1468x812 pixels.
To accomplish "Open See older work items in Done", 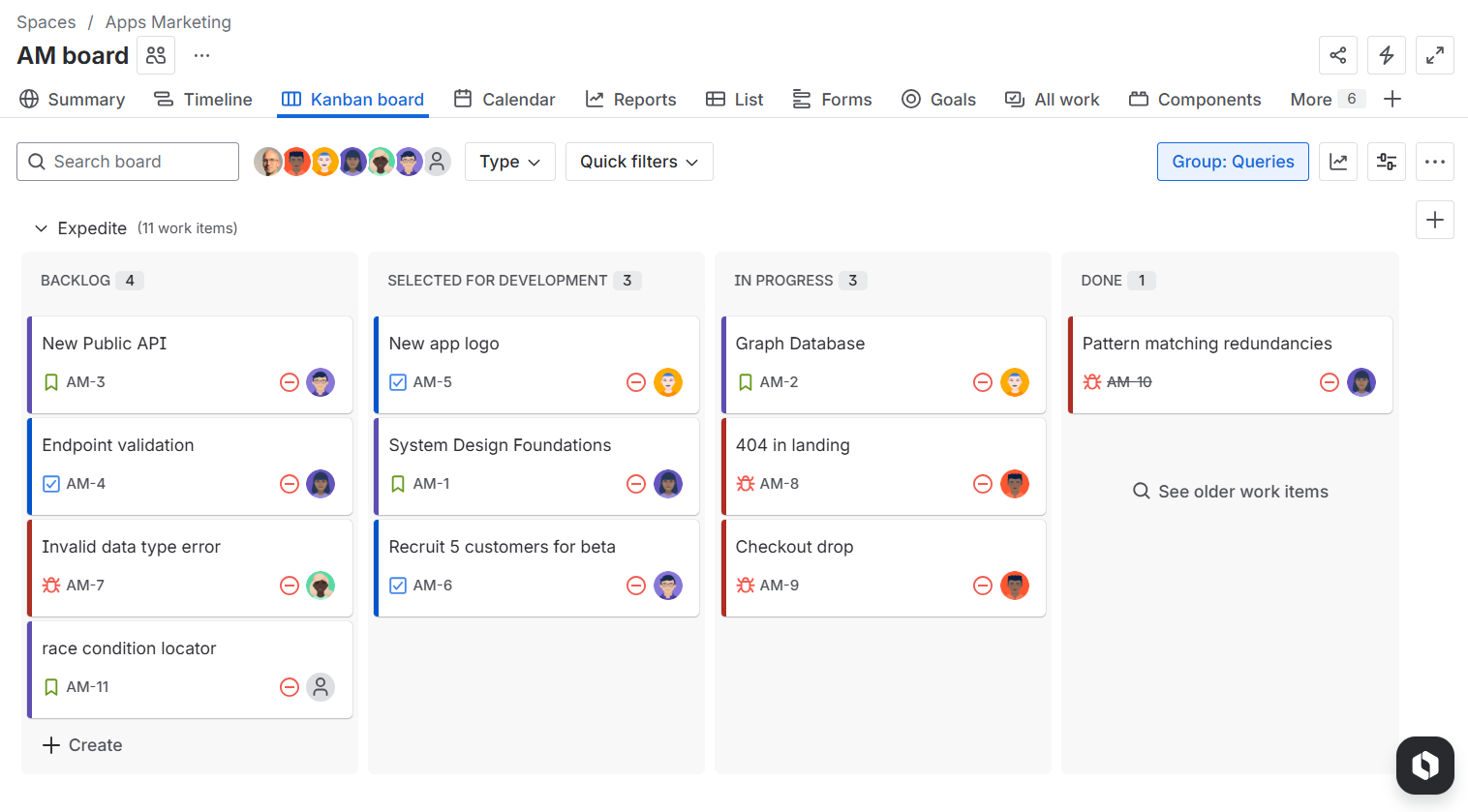I will (1230, 491).
